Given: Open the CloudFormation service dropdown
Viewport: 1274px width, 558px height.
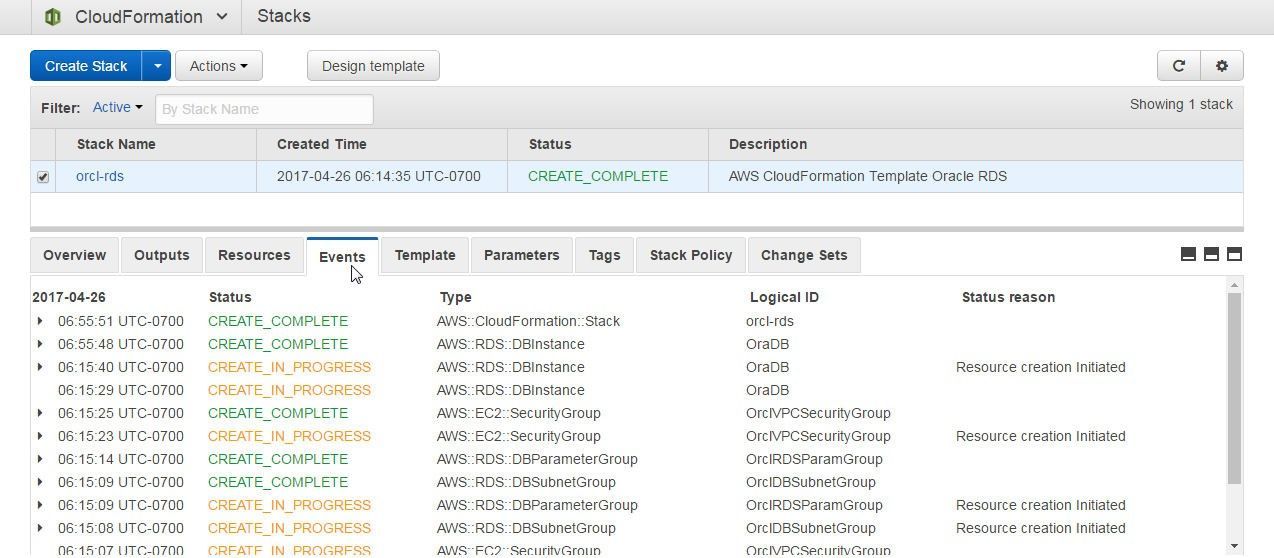Looking at the screenshot, I should (x=222, y=17).
